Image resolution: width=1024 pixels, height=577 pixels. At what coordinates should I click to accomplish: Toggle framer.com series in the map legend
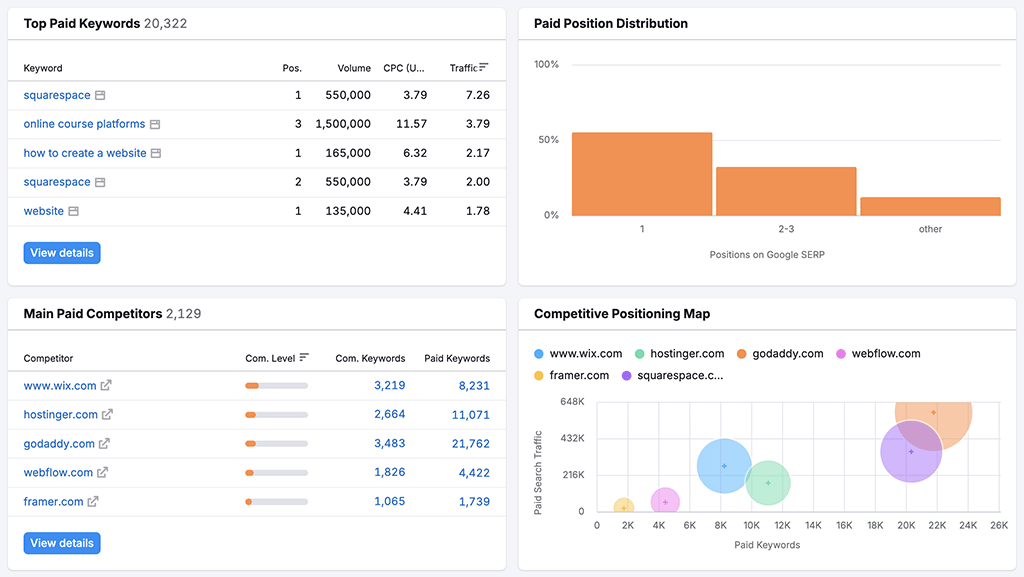point(573,376)
